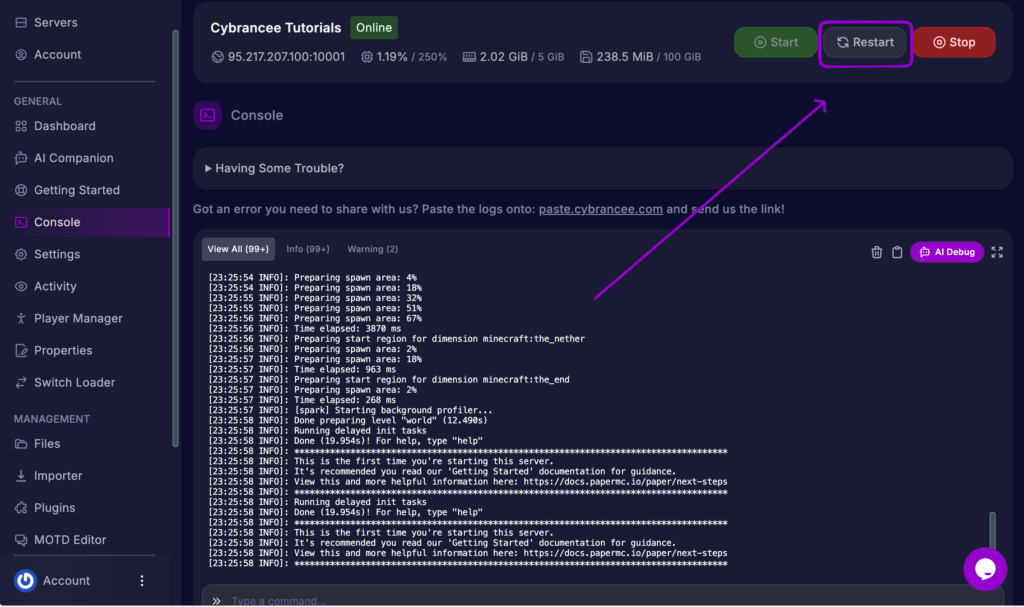Copy console logs with clipboard icon
The width and height of the screenshot is (1024, 607).
pos(897,252)
